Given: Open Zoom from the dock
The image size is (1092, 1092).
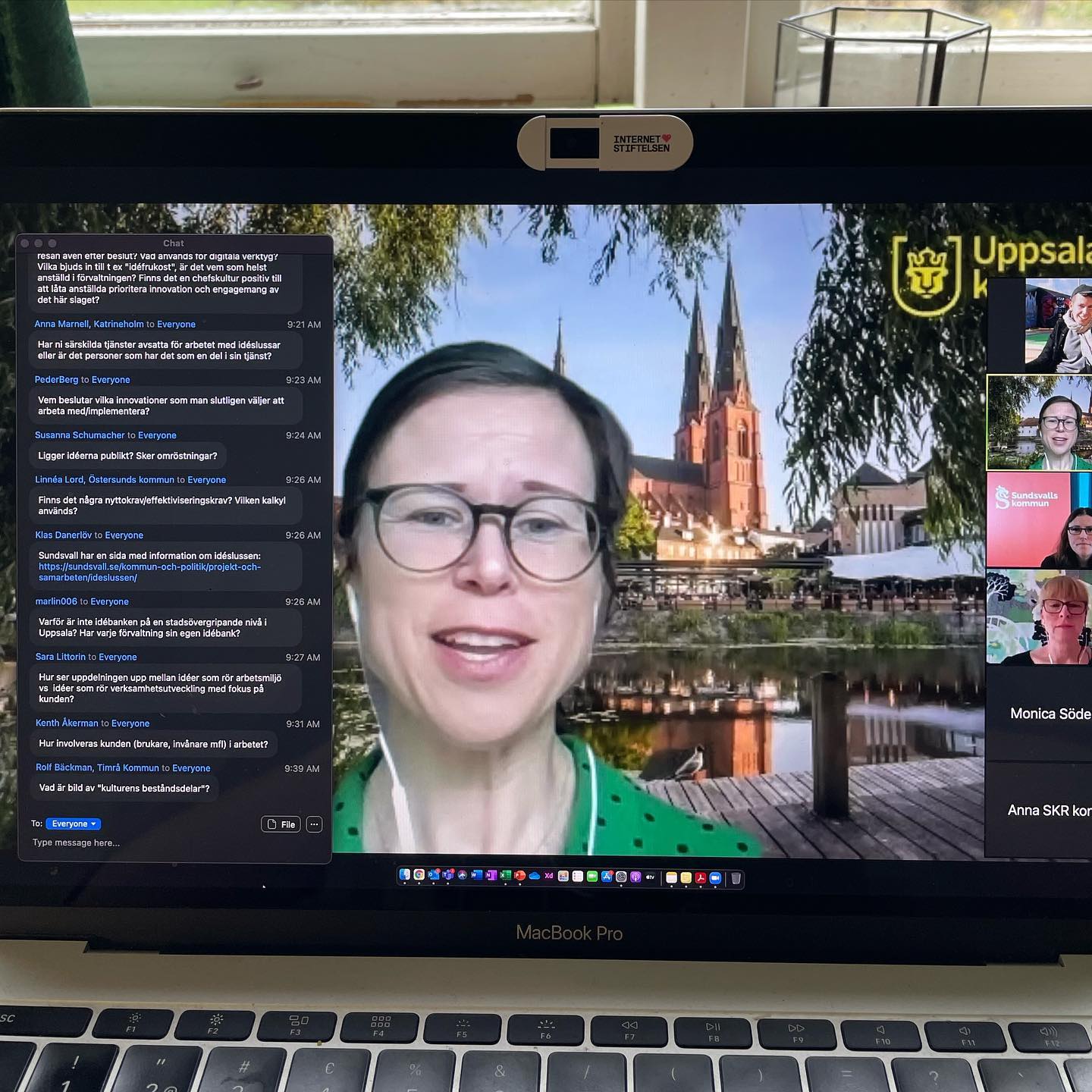Looking at the screenshot, I should pos(714,877).
